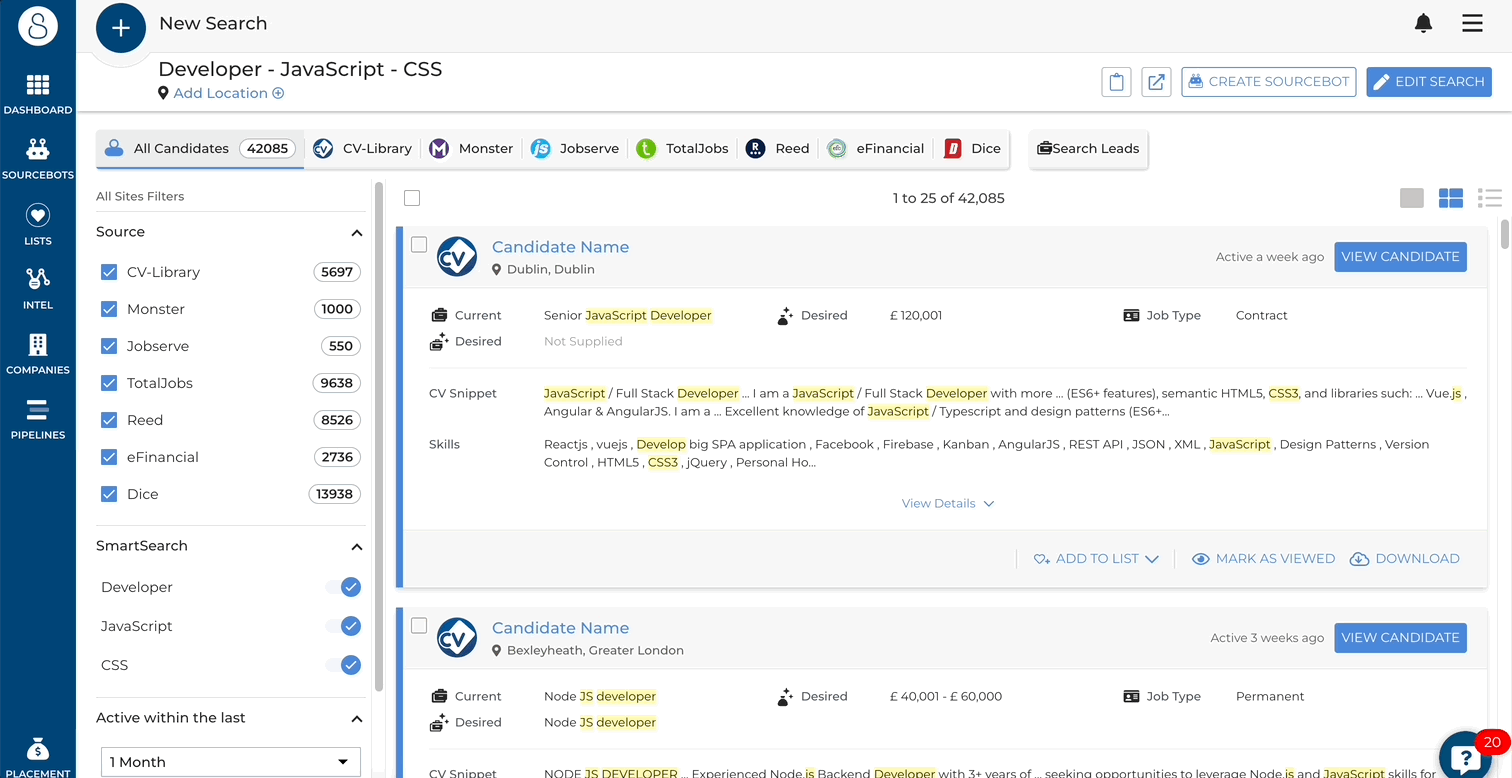This screenshot has height=778, width=1512.
Task: Switch results to list view layout
Action: click(x=1489, y=198)
